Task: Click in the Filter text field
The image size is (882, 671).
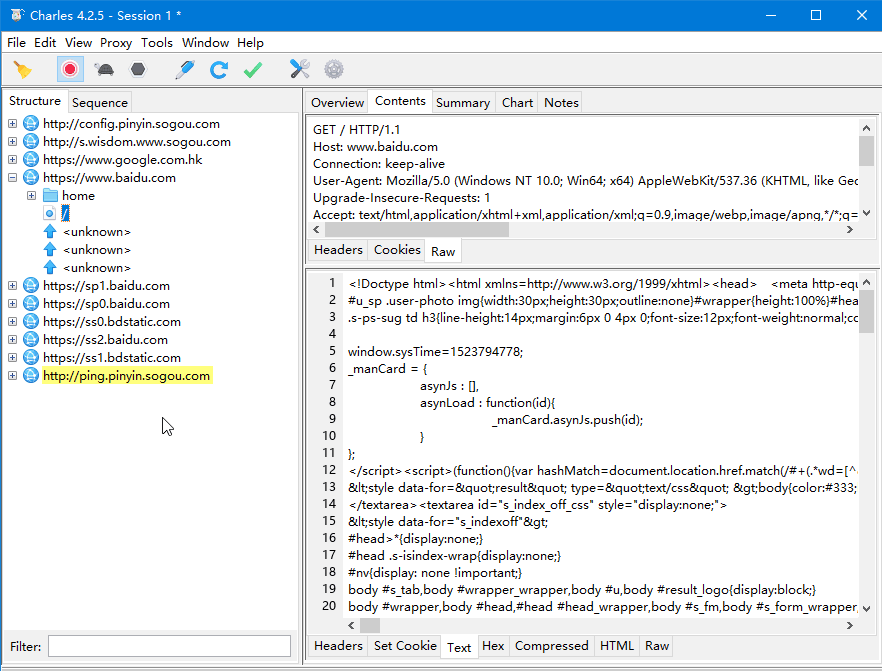Action: [169, 646]
